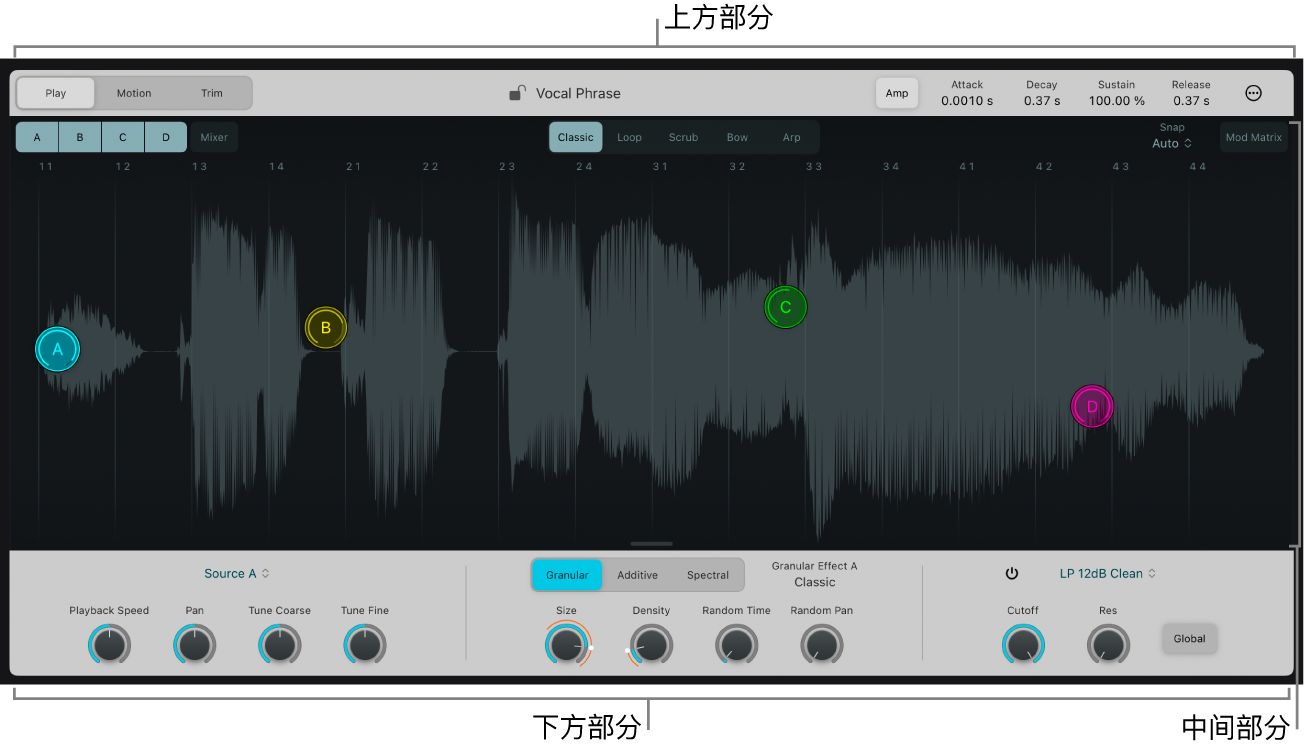Select source handle B on the waveform
Image resolution: width=1306 pixels, height=747 pixels.
(x=325, y=327)
